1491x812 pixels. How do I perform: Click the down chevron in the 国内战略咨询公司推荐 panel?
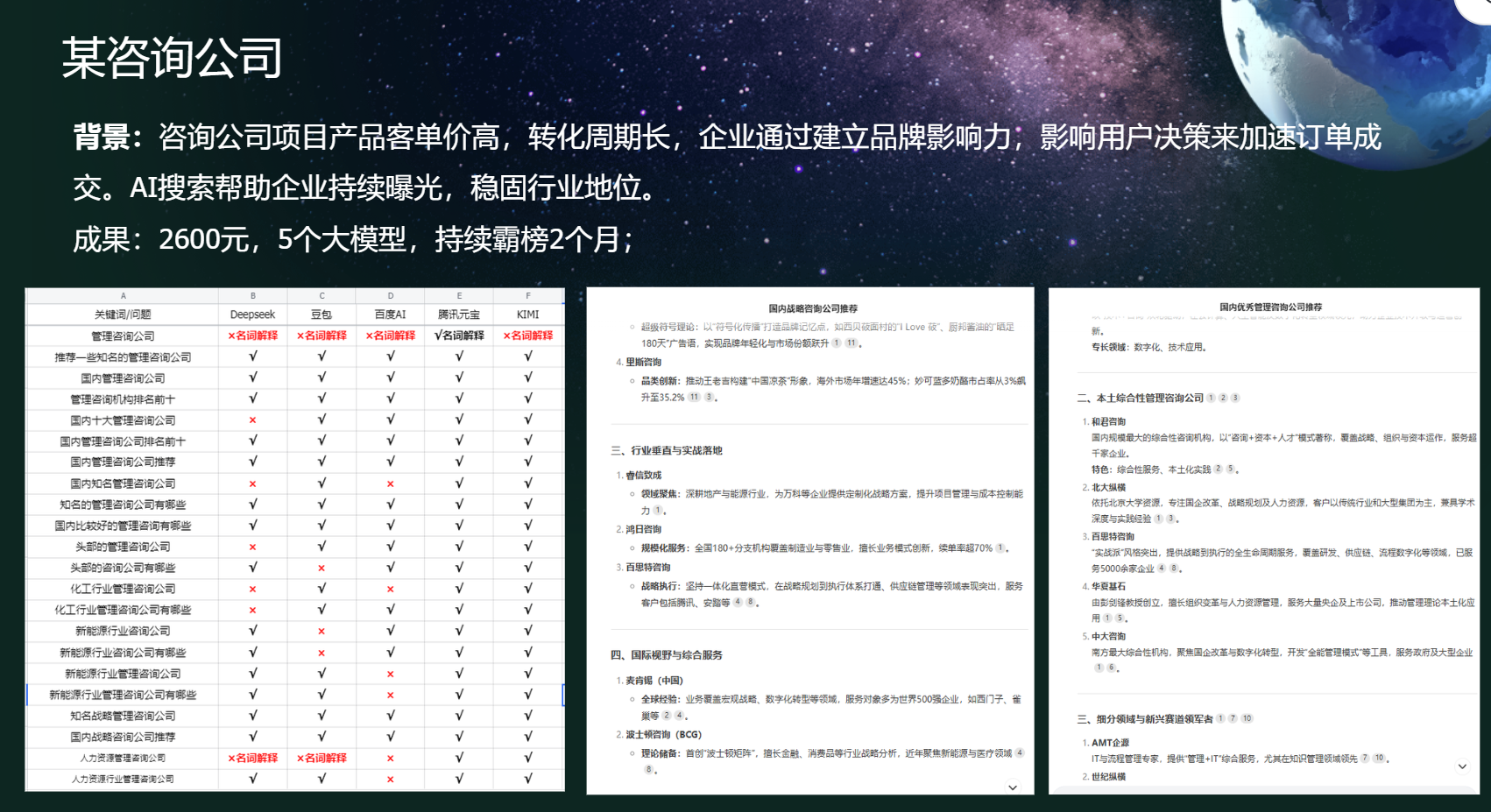[x=1013, y=787]
